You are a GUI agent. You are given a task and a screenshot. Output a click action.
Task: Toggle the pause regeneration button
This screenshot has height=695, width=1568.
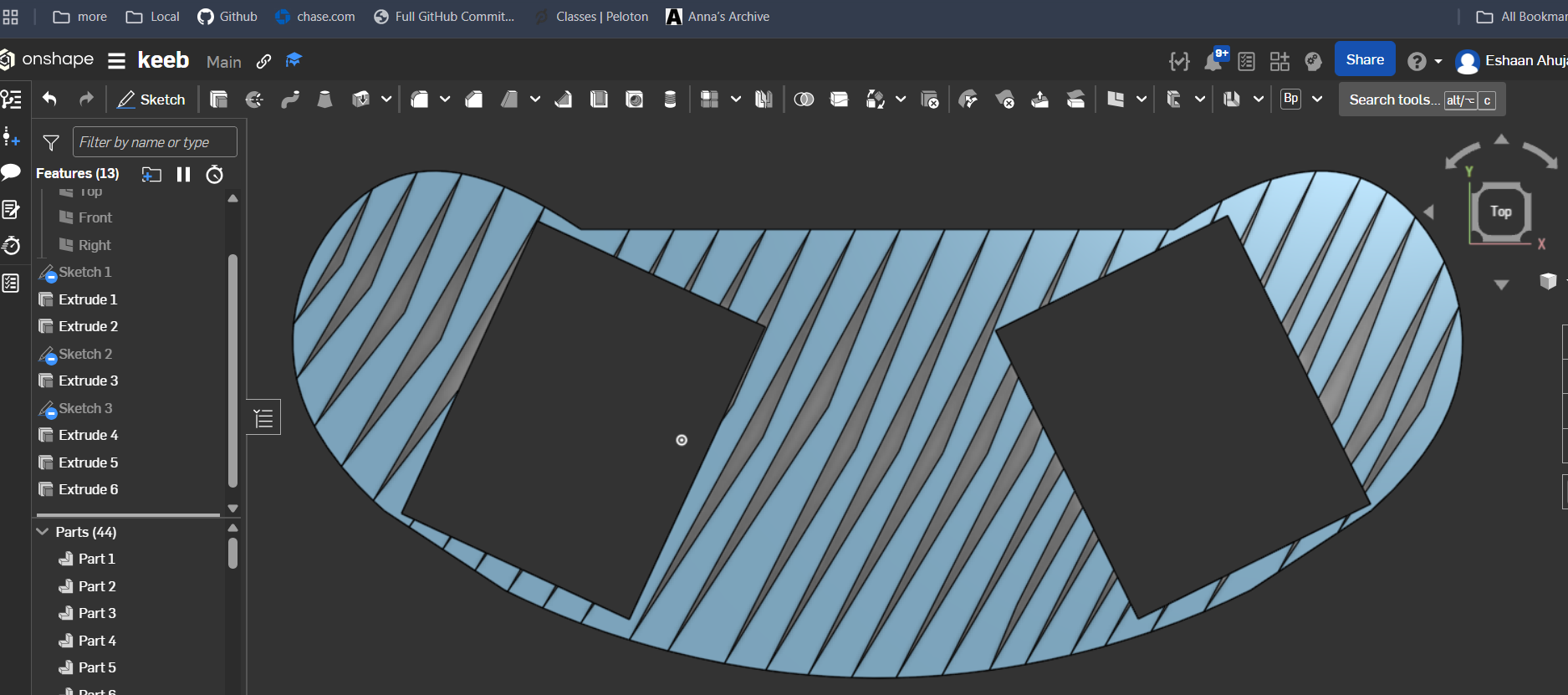183,174
